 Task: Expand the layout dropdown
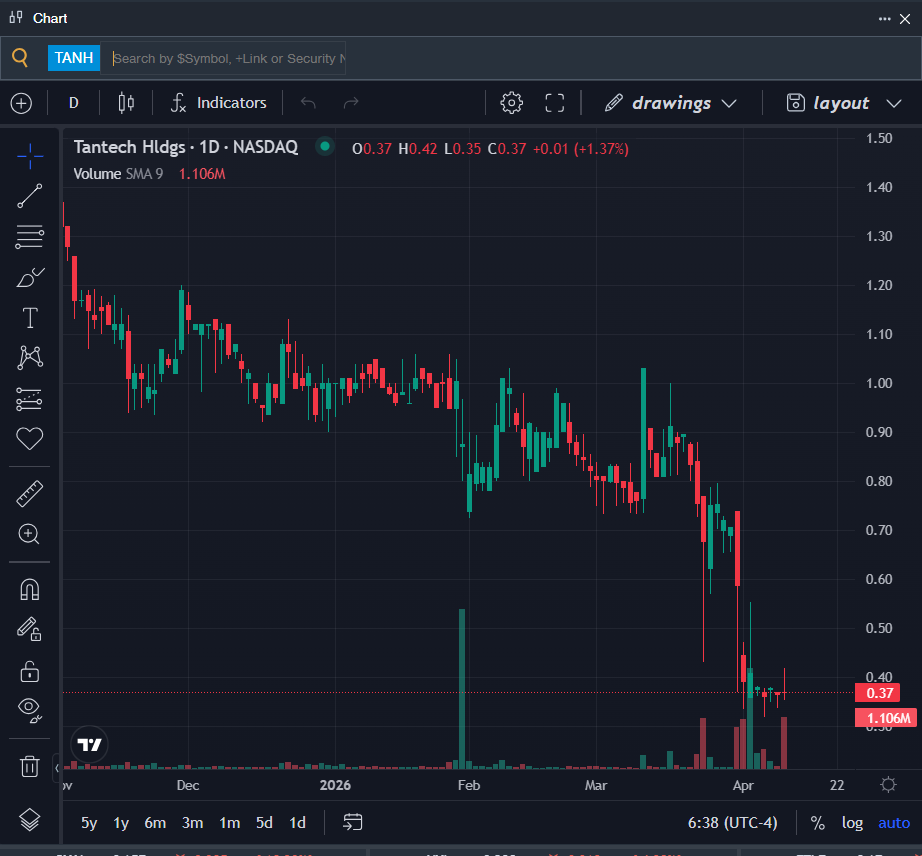(844, 103)
